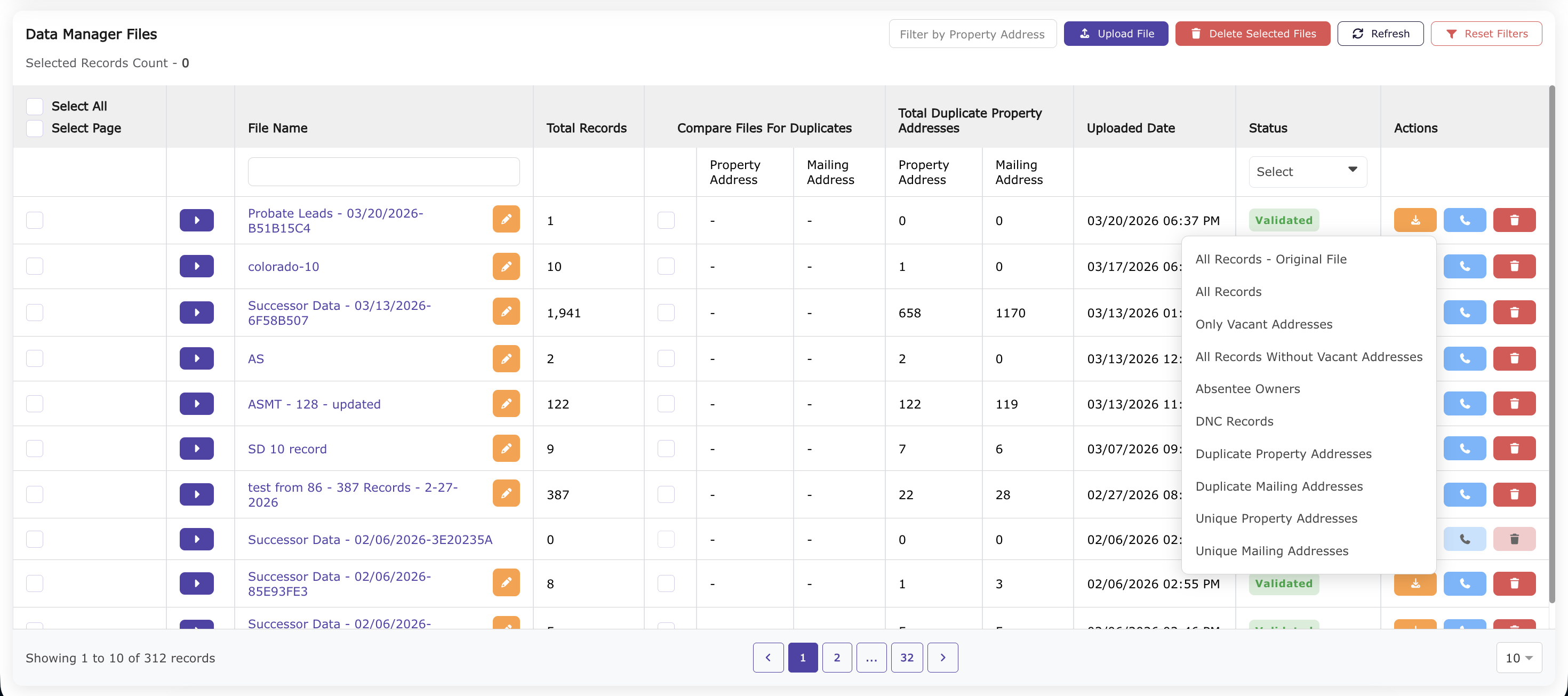The image size is (1568, 696).
Task: Delete the Successor Data 6F5B8507 file
Action: (1515, 313)
